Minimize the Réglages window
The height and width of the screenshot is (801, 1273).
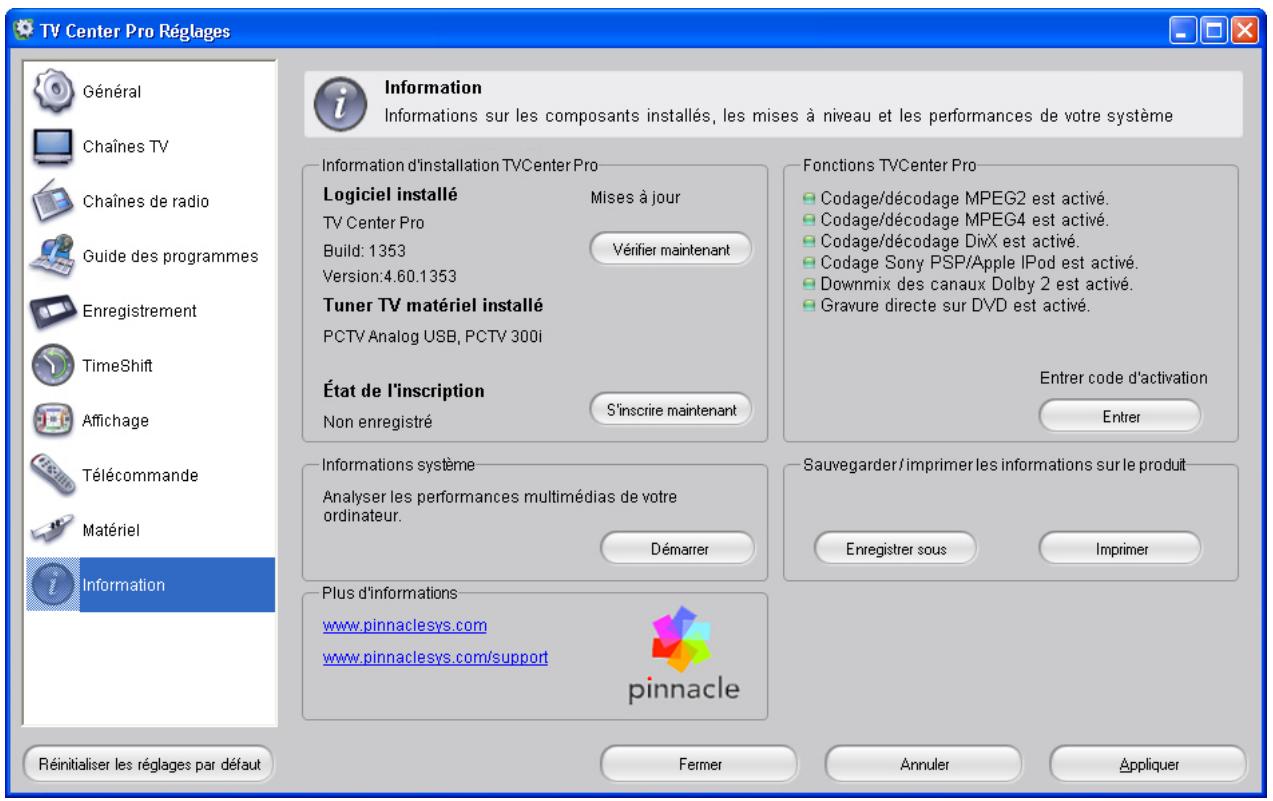[1185, 29]
